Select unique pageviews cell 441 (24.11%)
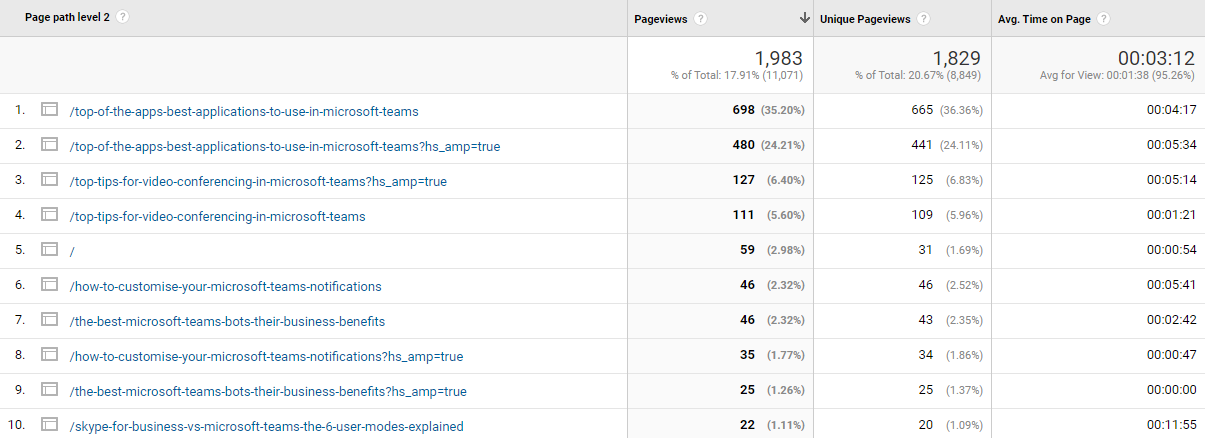The width and height of the screenshot is (1205, 438). 947,146
